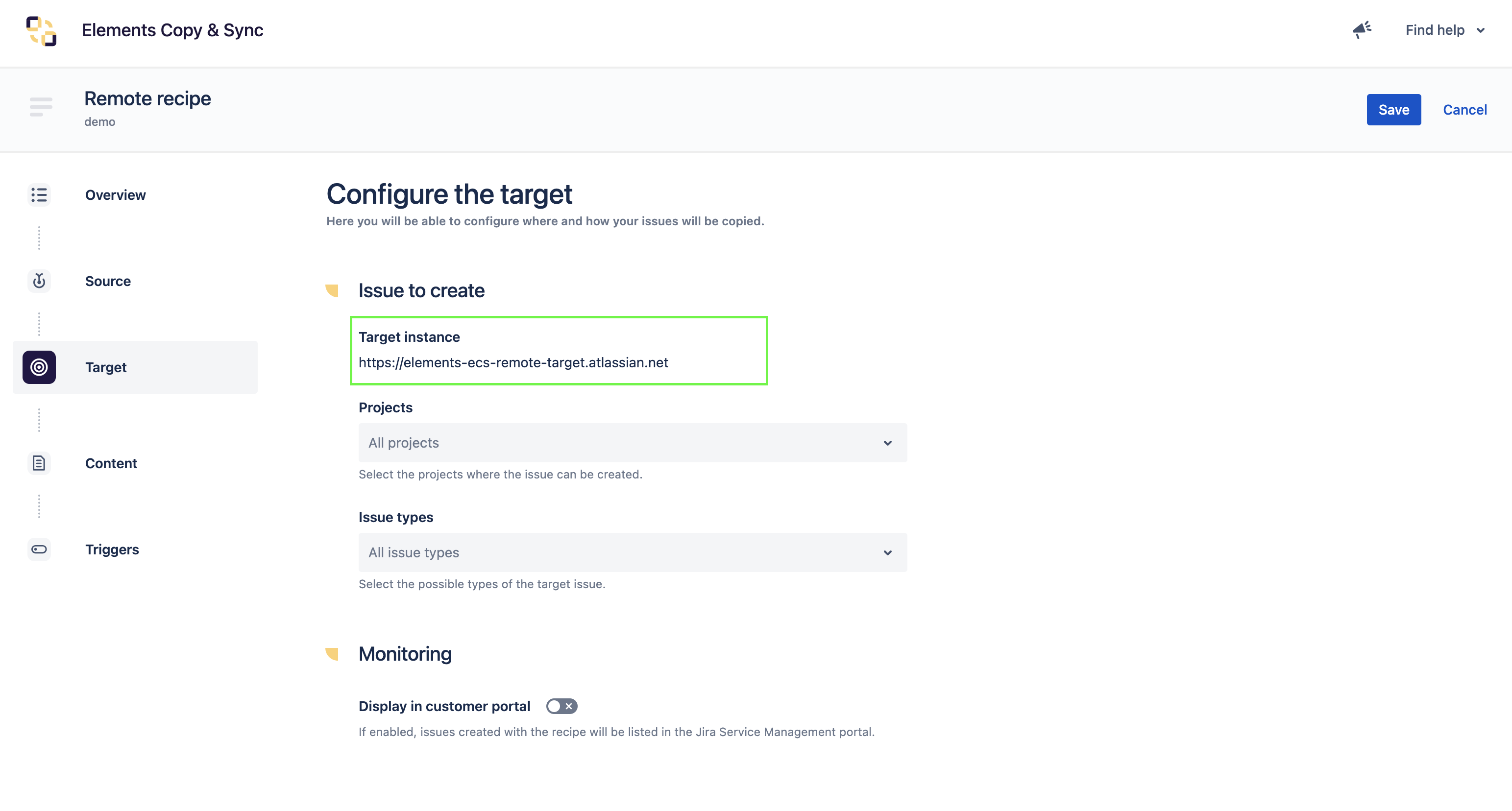Click the Source anchor icon
1512x811 pixels.
coord(39,281)
